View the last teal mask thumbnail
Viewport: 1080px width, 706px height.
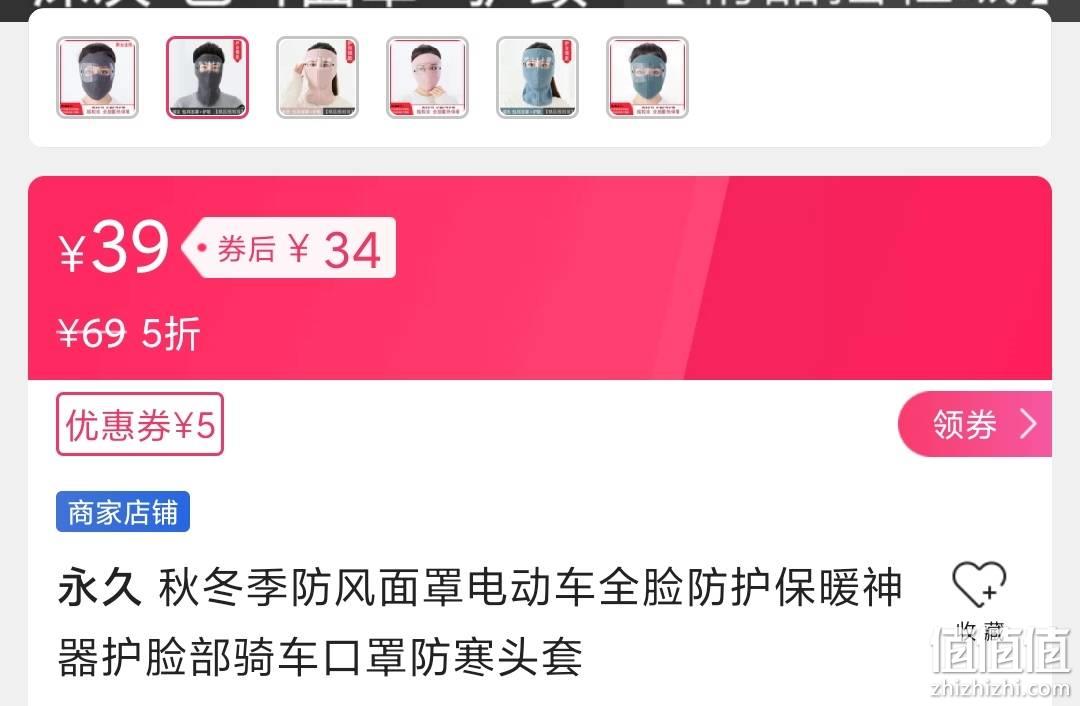click(x=647, y=78)
